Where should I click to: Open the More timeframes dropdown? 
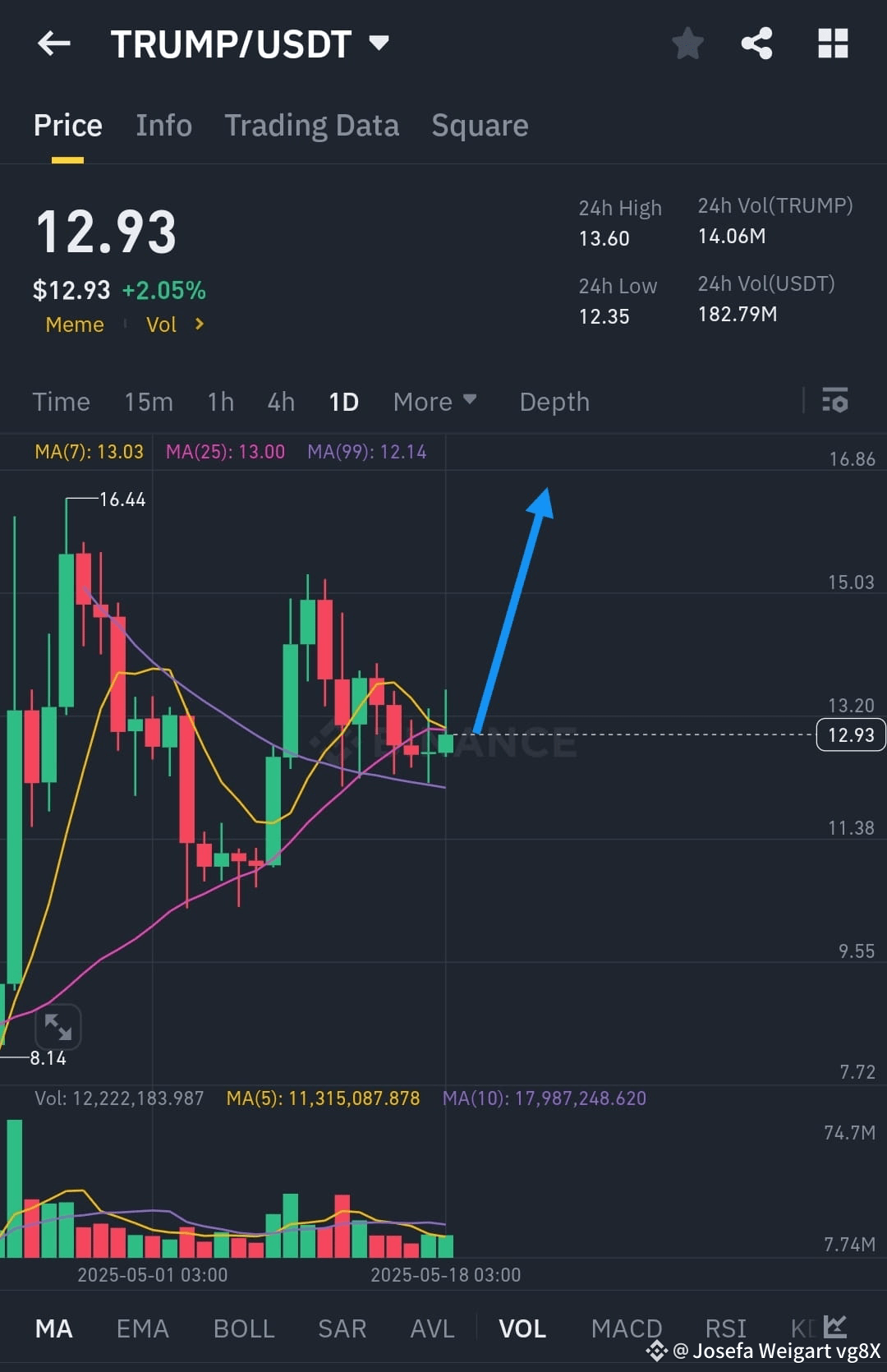click(x=434, y=402)
